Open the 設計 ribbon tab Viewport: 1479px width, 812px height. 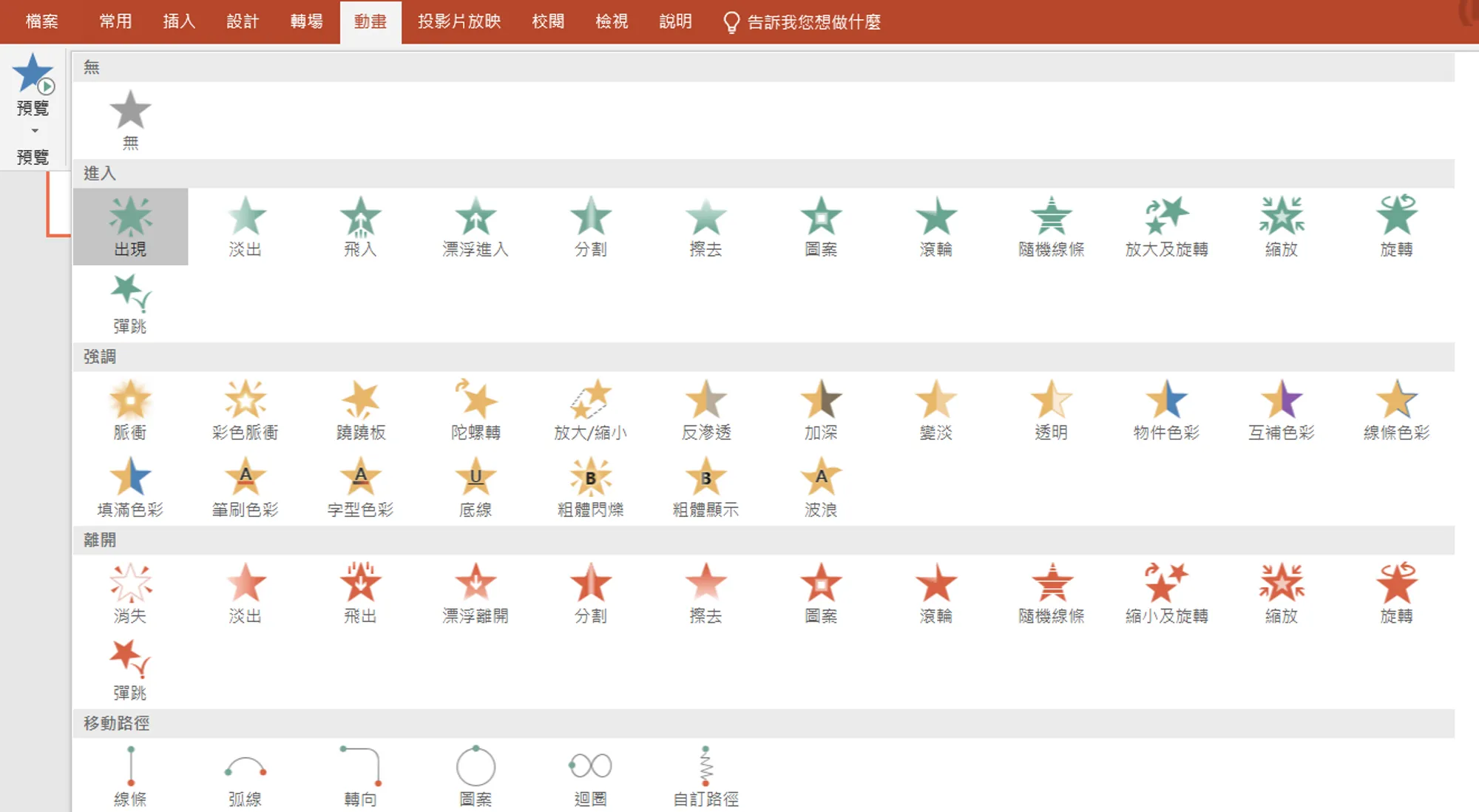[x=243, y=21]
